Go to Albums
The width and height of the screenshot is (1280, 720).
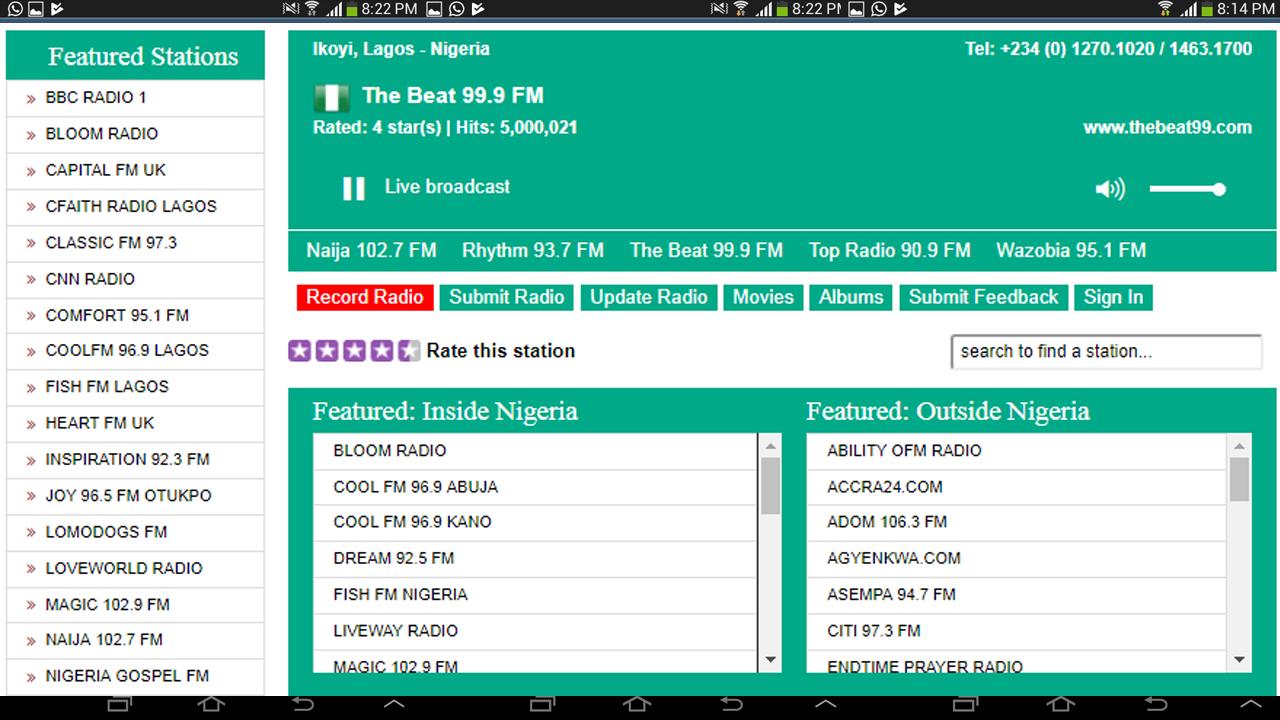[x=851, y=297]
